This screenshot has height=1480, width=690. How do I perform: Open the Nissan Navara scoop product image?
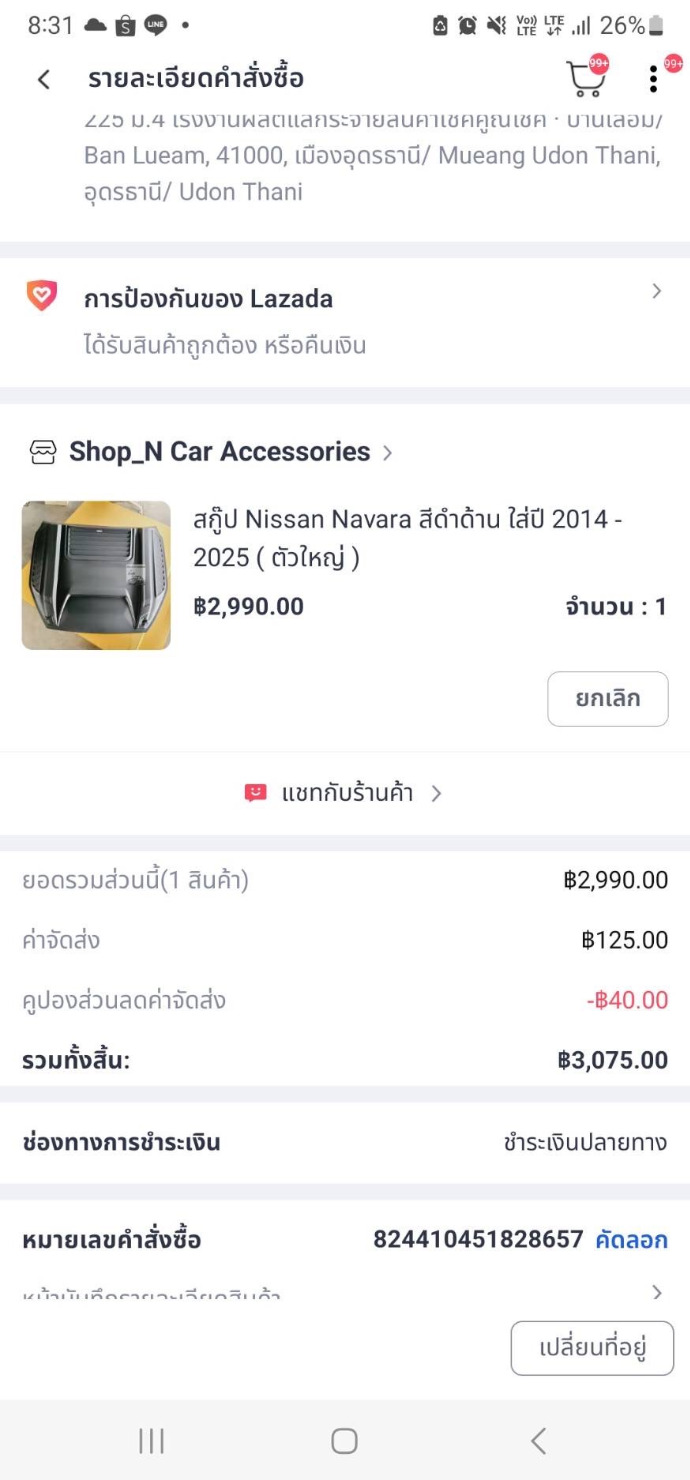pos(96,575)
